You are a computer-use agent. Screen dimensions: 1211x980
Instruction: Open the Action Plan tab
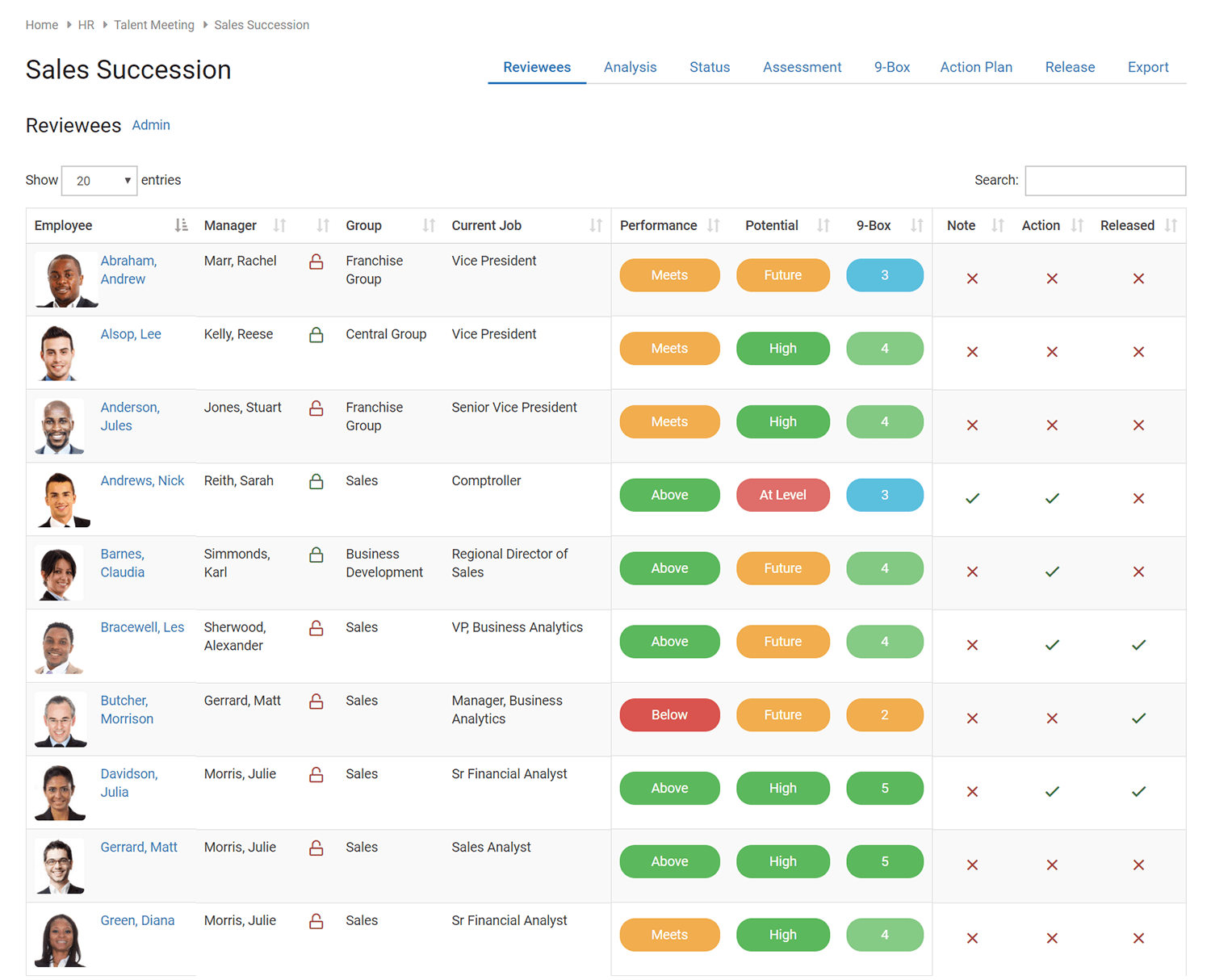pos(976,67)
